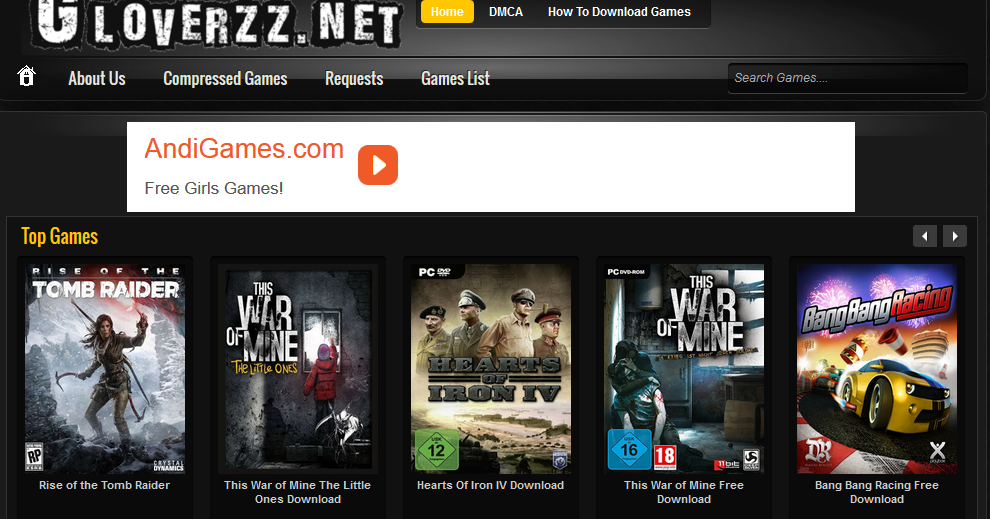Image resolution: width=990 pixels, height=519 pixels.
Task: Show next Top Games with right arrow
Action: (x=955, y=236)
